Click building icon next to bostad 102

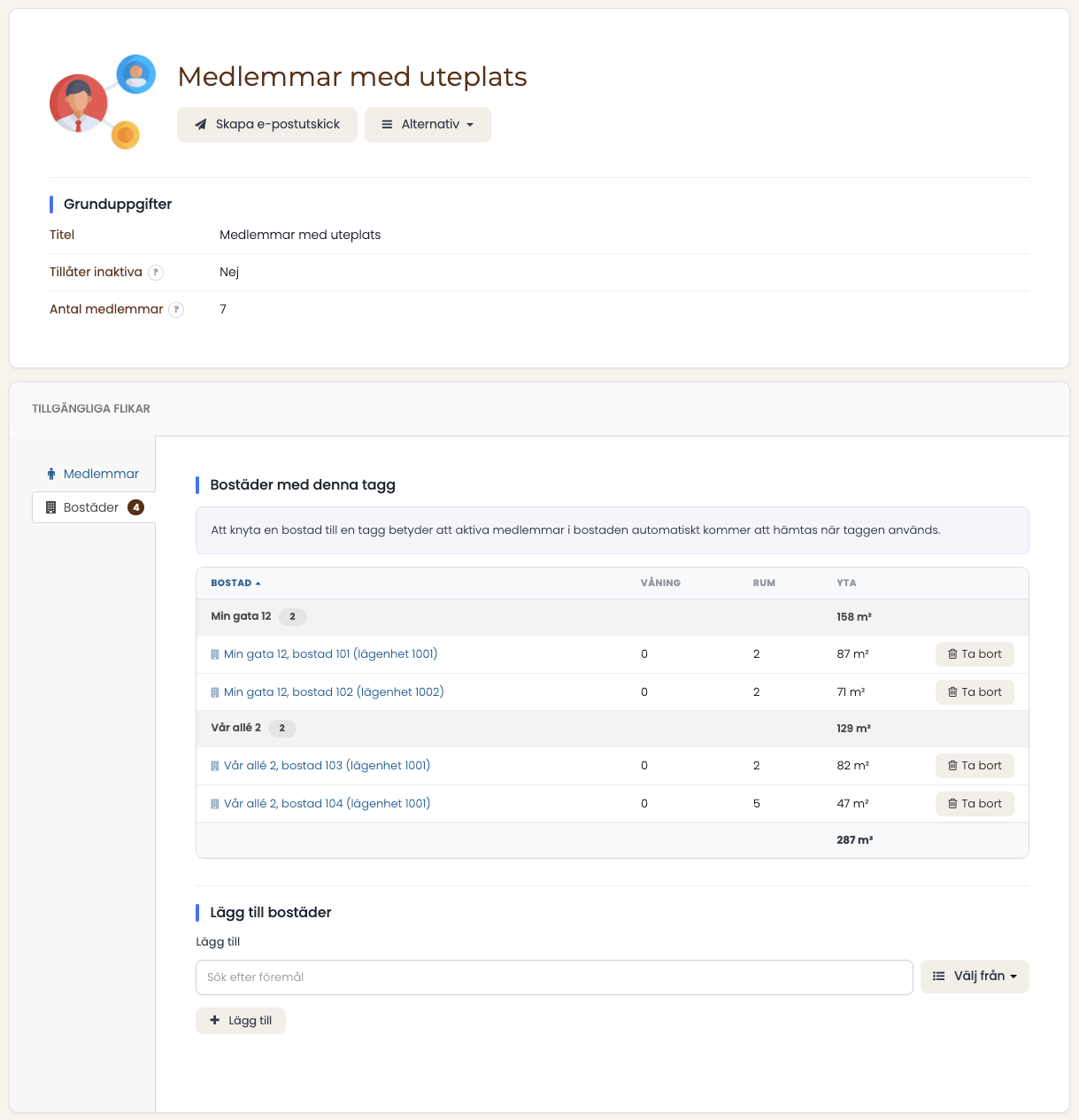coord(214,693)
